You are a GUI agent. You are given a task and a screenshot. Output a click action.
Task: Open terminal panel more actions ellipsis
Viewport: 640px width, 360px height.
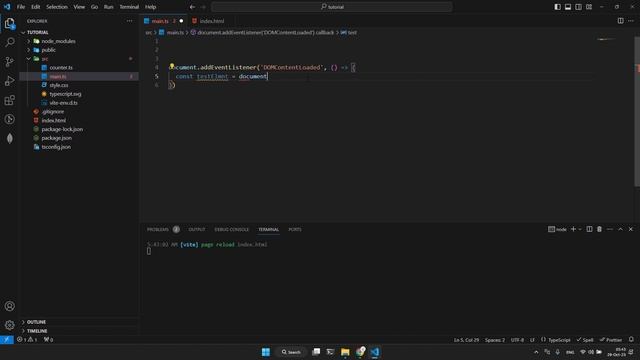(610, 229)
